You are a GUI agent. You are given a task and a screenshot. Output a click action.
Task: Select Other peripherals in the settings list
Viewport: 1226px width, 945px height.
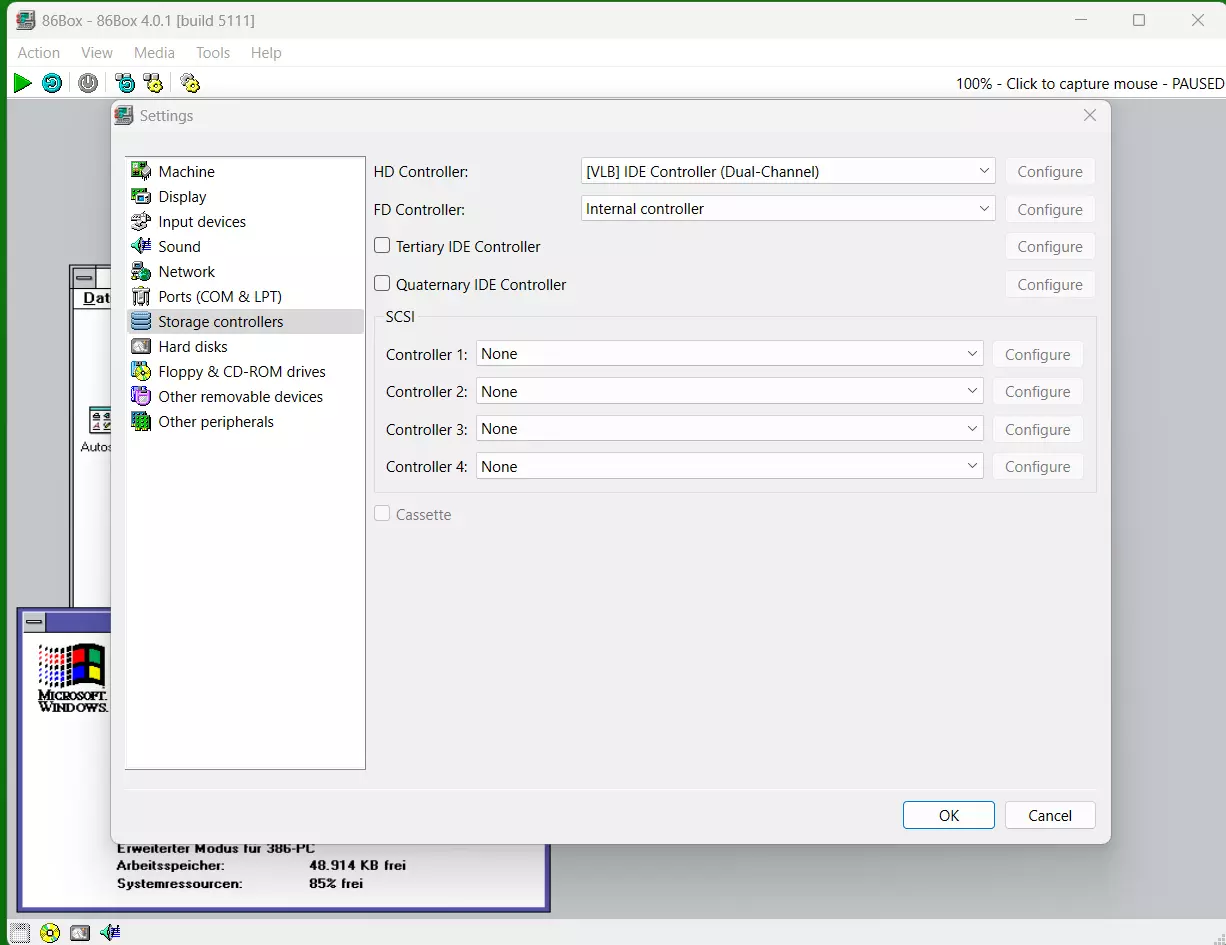[x=245, y=421]
